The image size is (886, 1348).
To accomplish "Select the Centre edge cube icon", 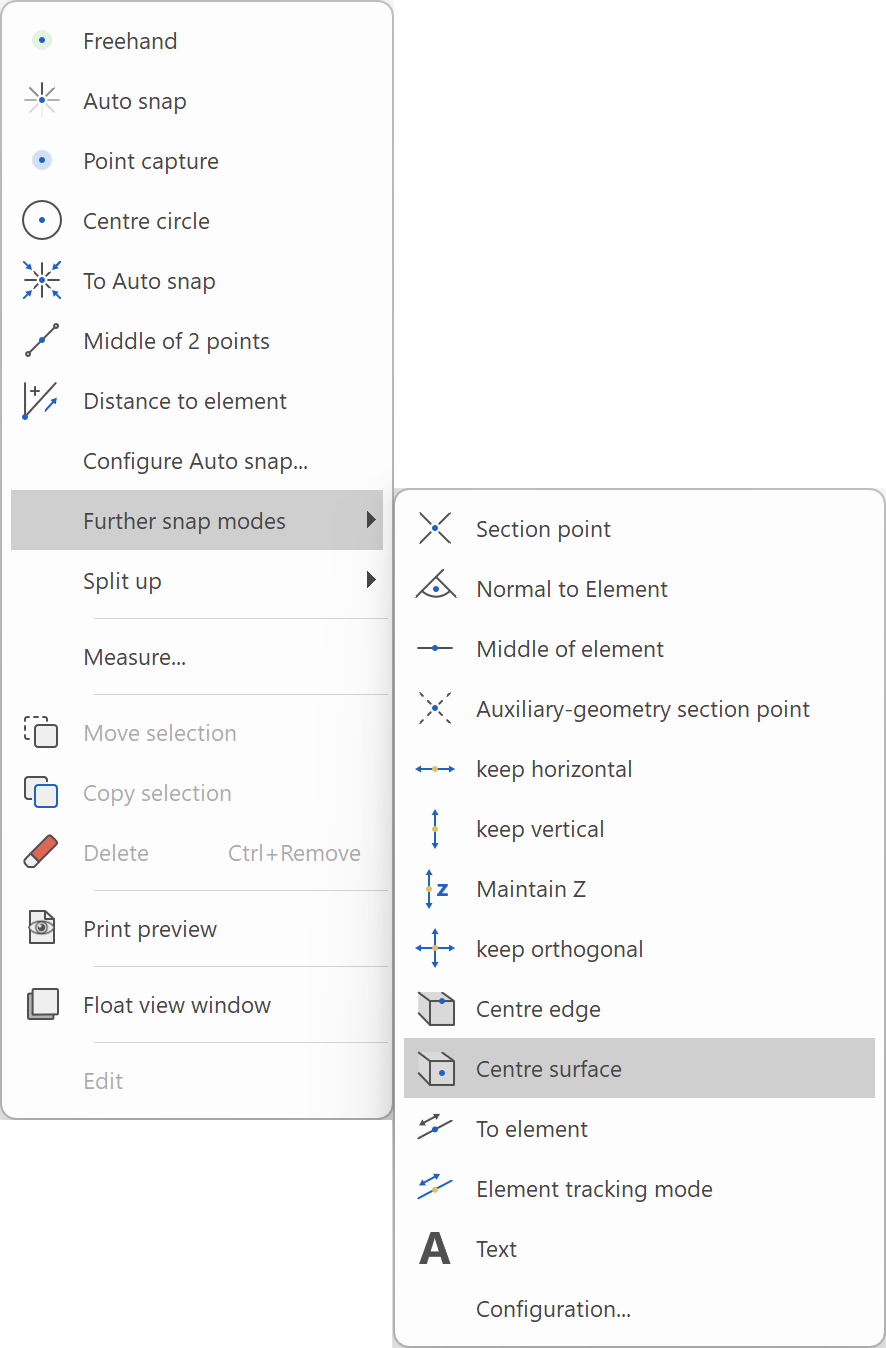I will click(x=435, y=1009).
